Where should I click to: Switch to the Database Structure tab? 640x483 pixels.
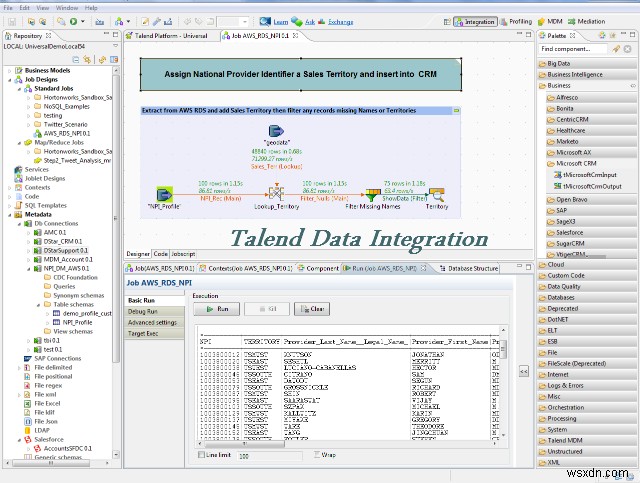coord(471,268)
